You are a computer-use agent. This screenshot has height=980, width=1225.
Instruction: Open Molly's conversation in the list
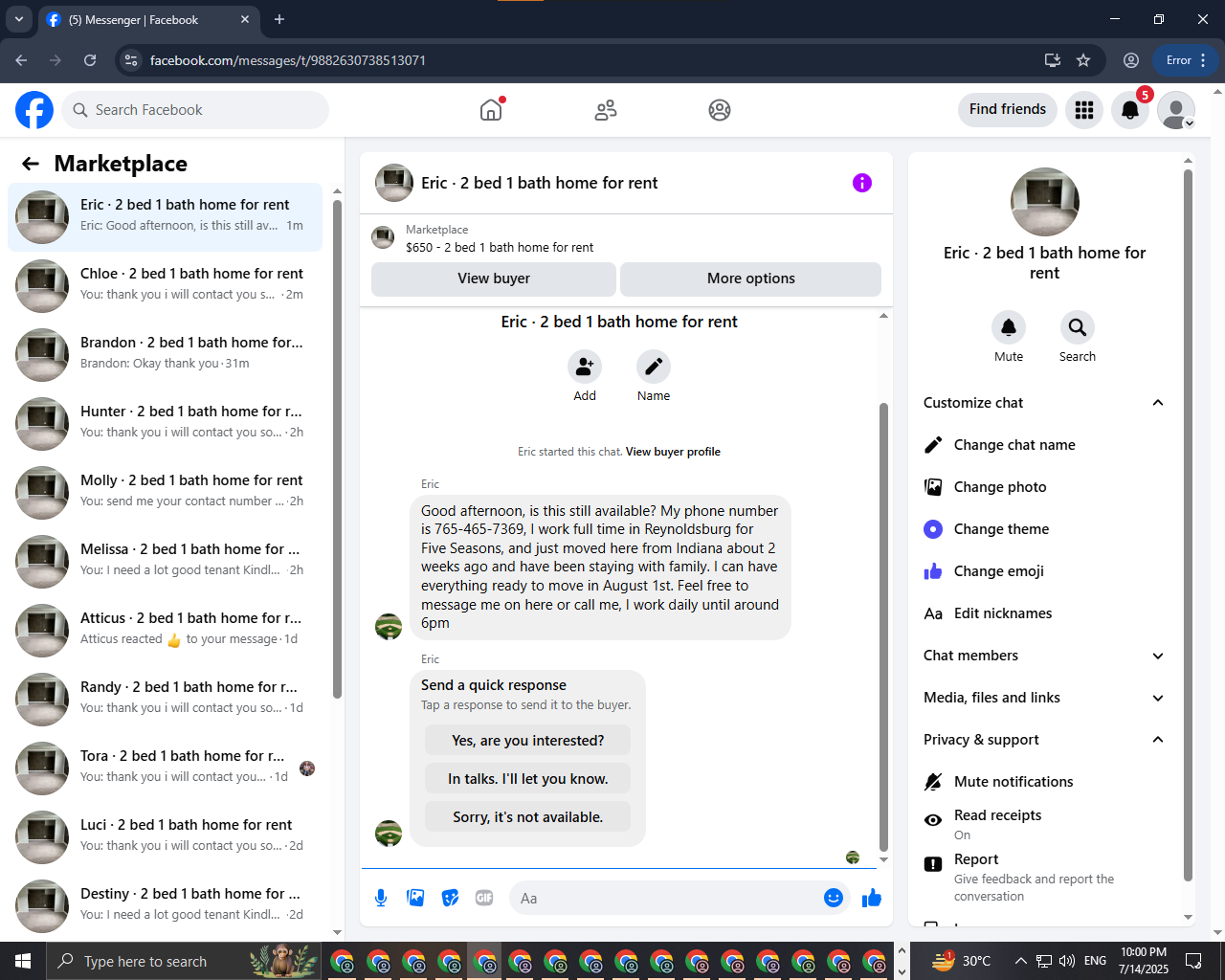166,493
